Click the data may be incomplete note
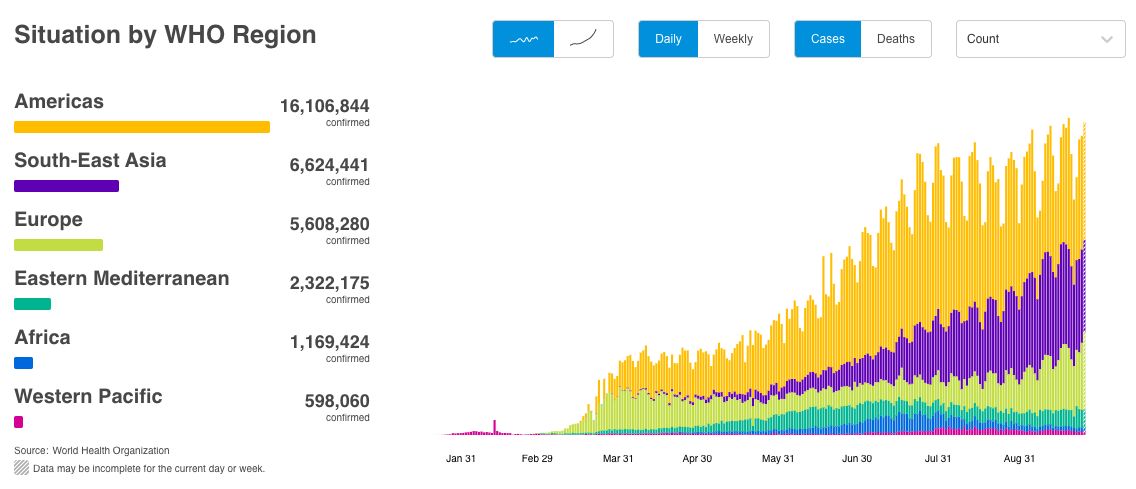 (149, 469)
